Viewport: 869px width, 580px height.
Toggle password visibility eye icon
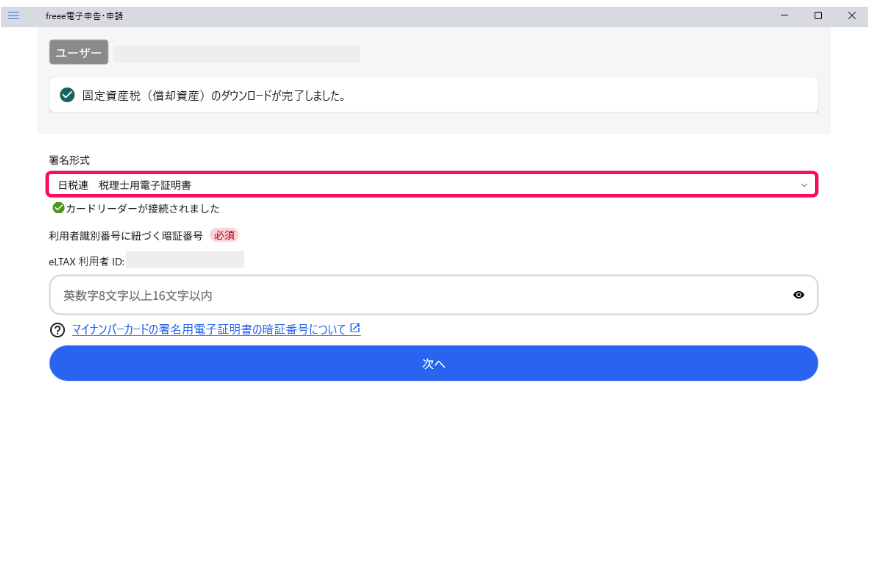tap(798, 295)
